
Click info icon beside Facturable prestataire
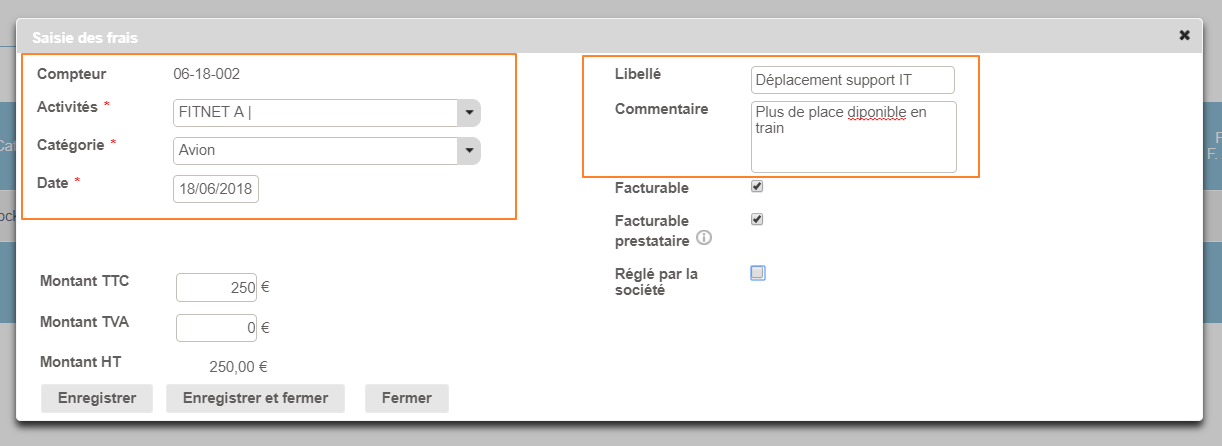tap(703, 238)
